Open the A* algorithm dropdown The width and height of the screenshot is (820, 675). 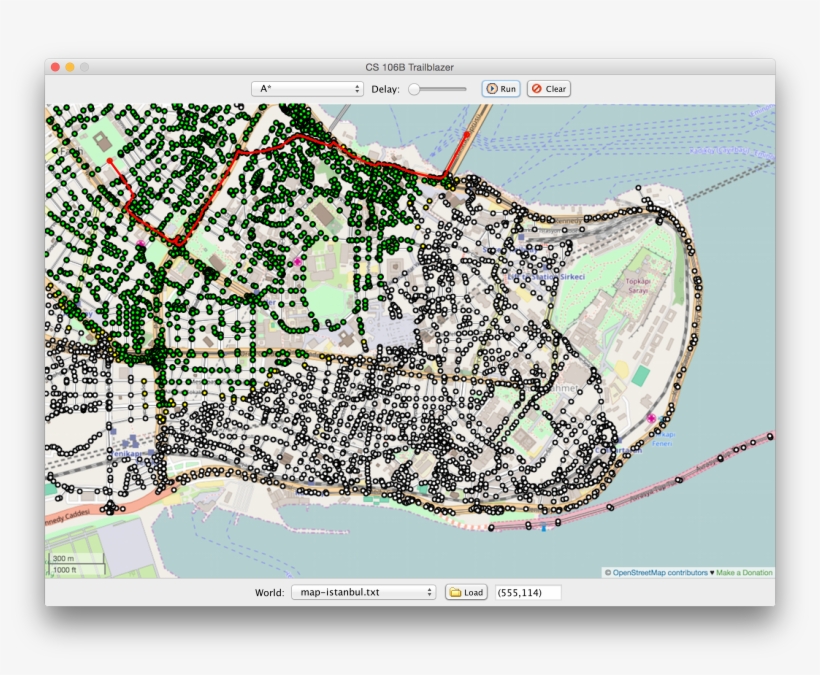305,88
